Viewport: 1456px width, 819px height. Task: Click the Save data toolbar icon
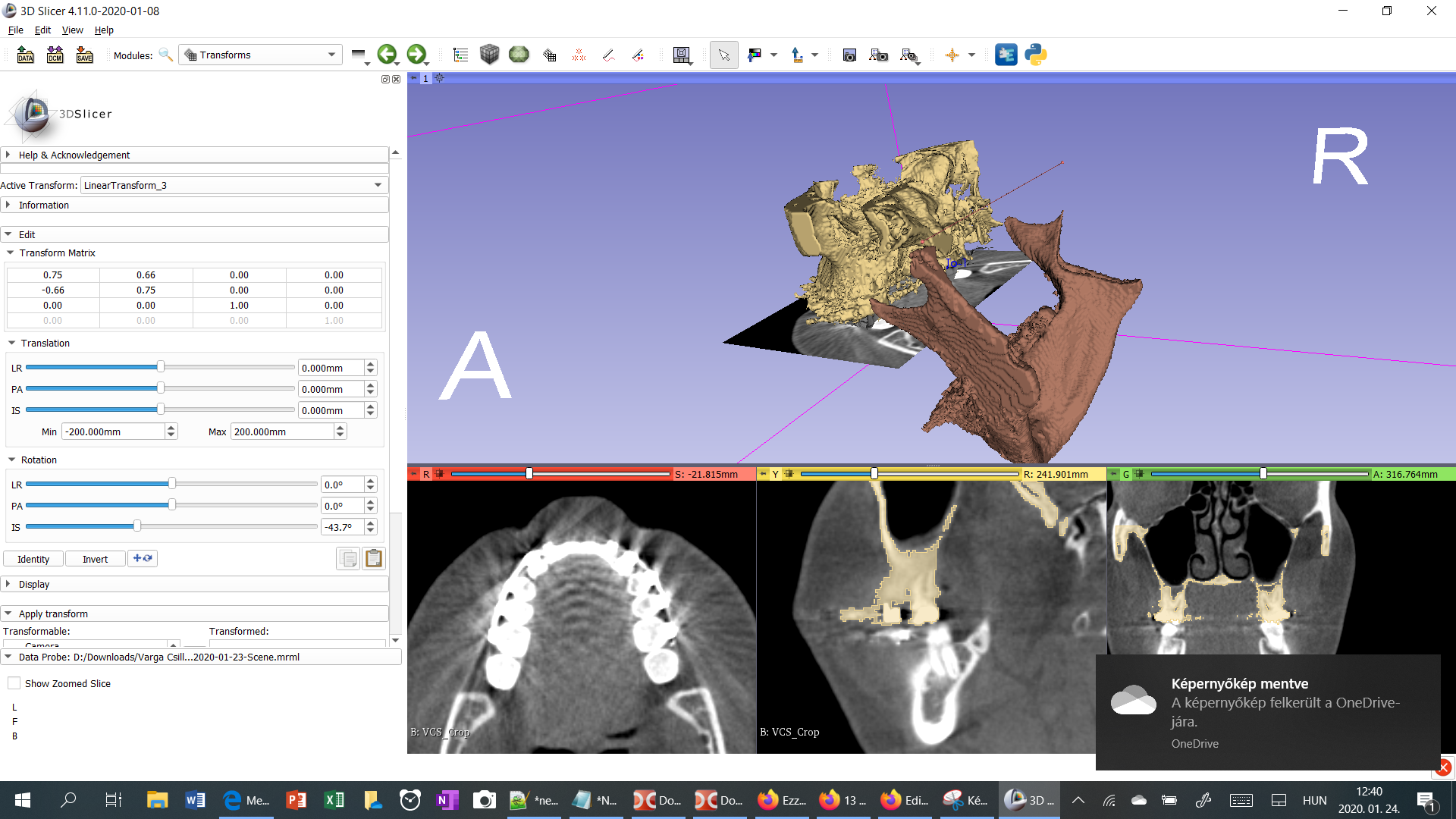[x=84, y=55]
